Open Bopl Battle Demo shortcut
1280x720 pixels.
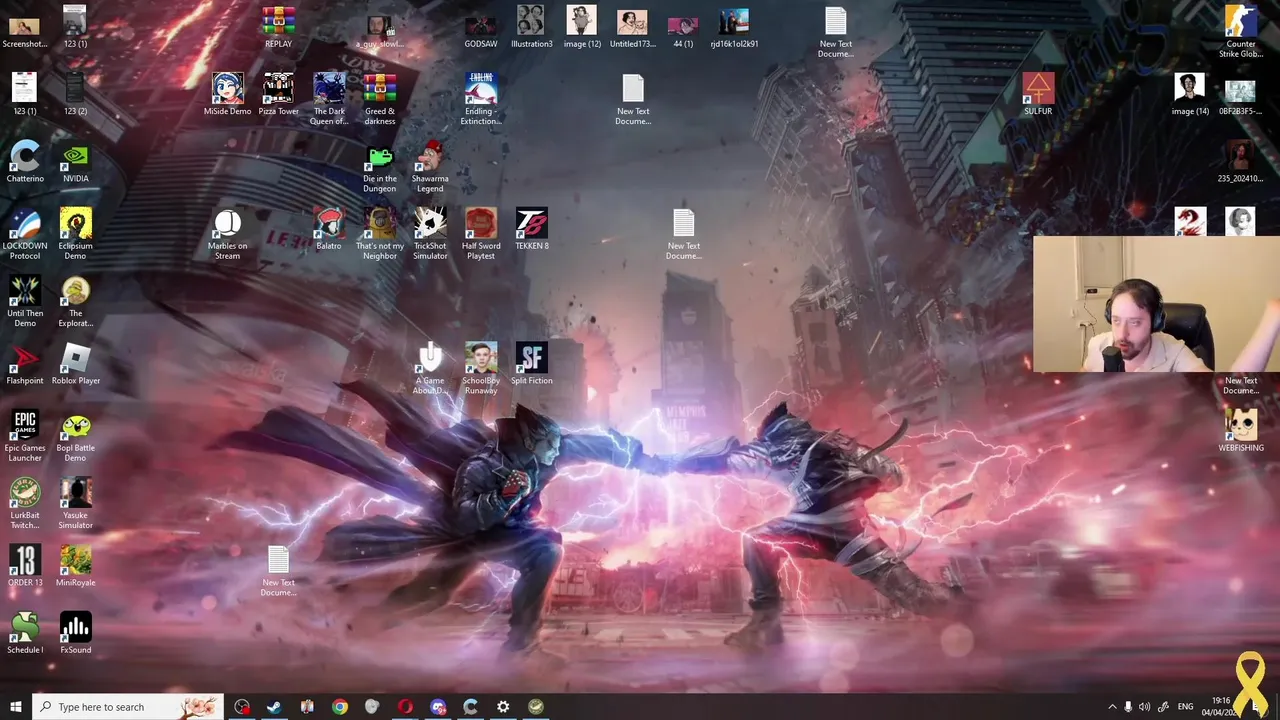(x=76, y=436)
